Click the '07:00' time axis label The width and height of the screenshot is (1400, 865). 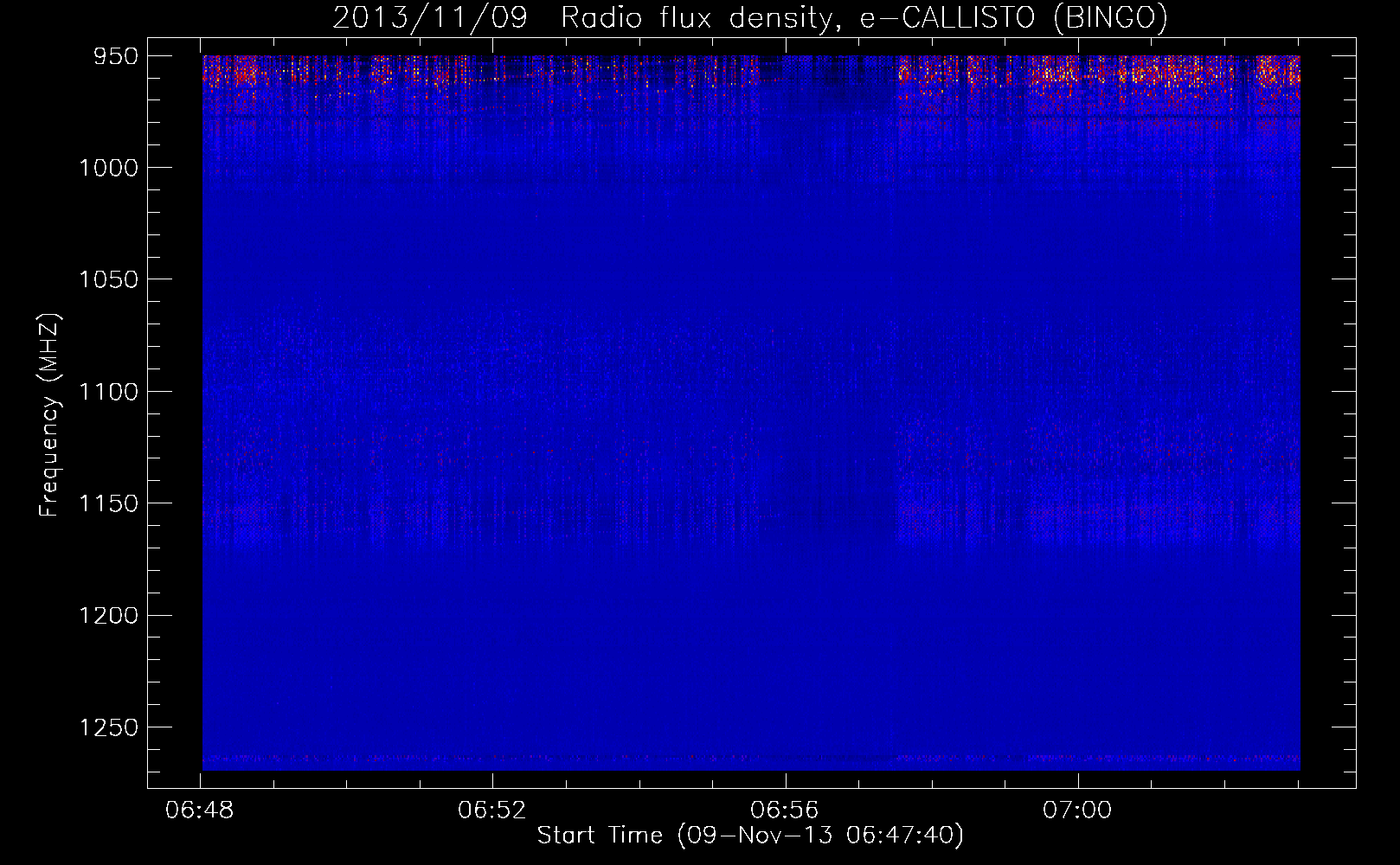click(1077, 811)
